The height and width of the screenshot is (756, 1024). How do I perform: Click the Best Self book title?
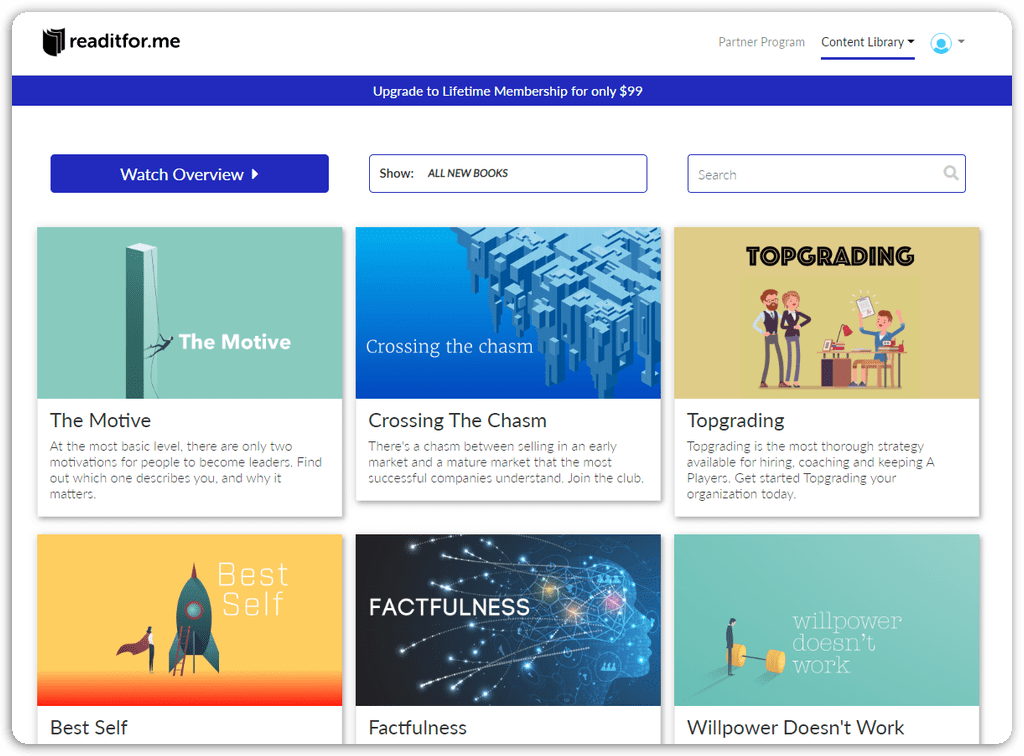(x=88, y=727)
